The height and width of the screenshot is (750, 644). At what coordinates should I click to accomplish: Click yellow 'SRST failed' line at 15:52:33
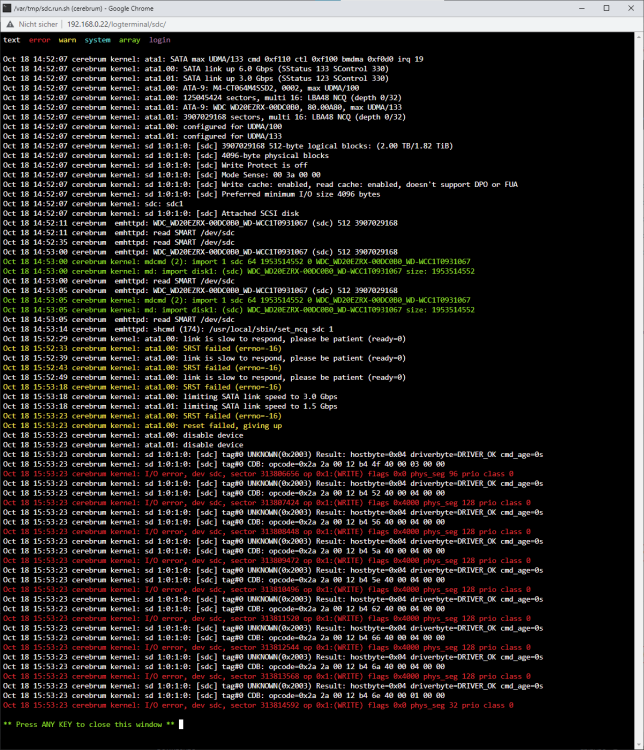(142, 348)
